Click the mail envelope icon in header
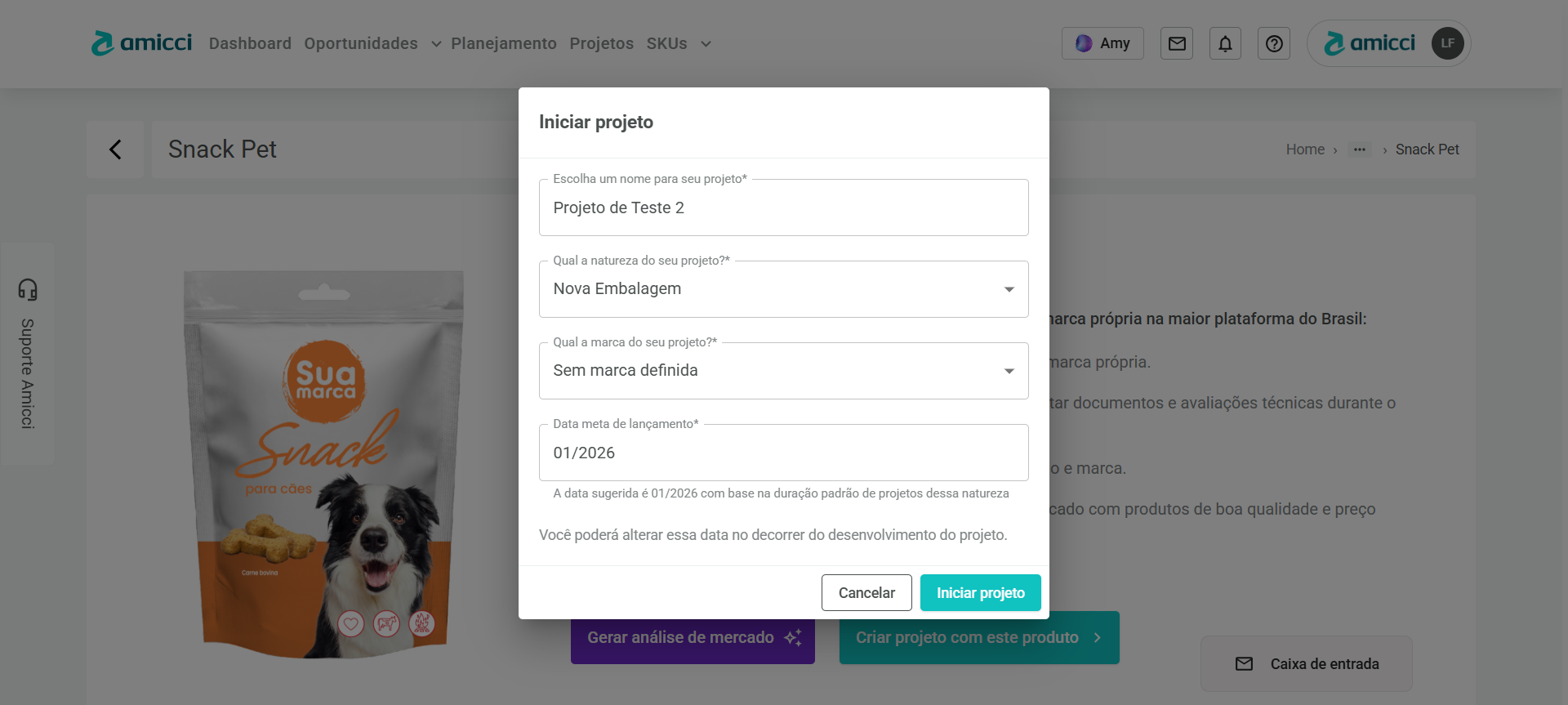Image resolution: width=1568 pixels, height=705 pixels. tap(1177, 43)
